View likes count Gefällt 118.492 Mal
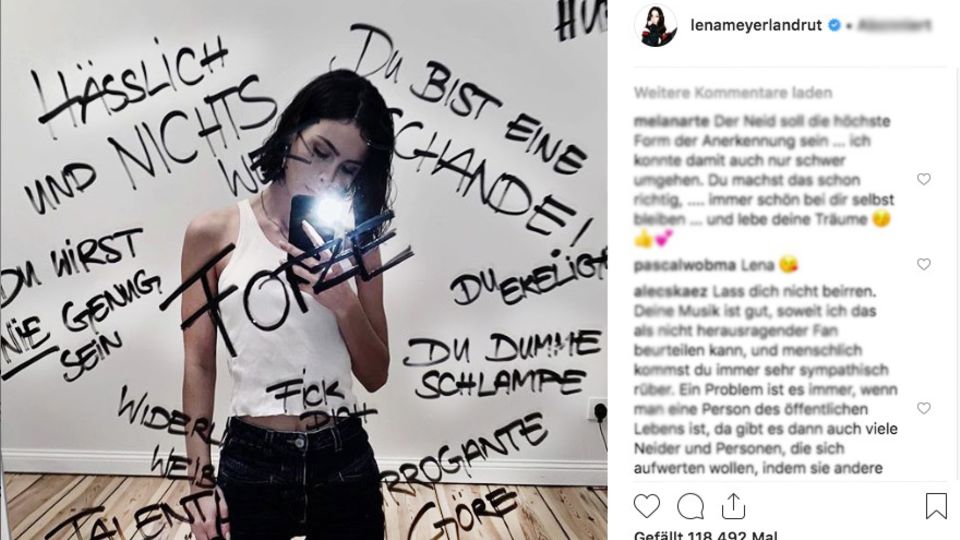 point(705,535)
